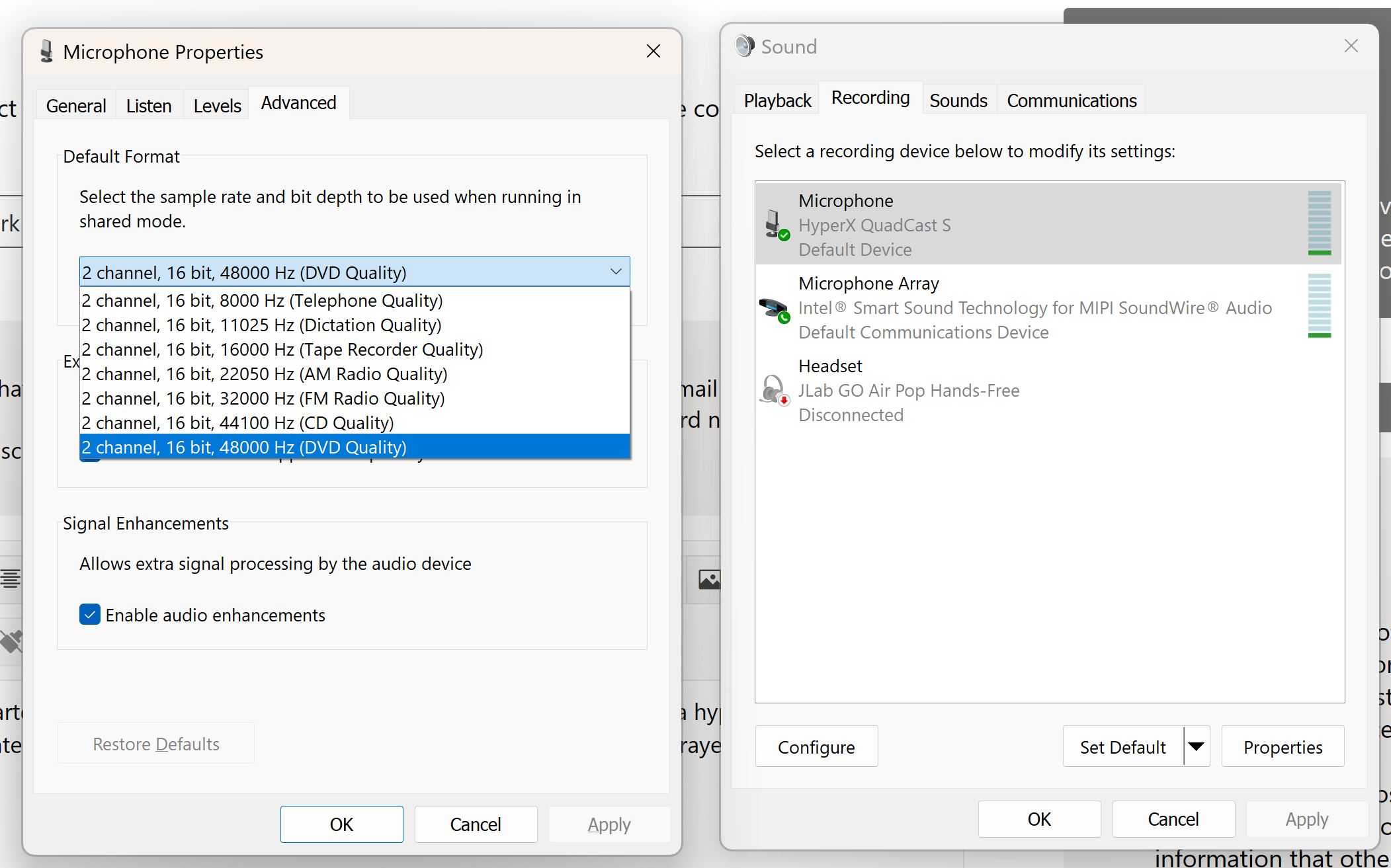The image size is (1391, 868).
Task: Switch to the Playback tab
Action: point(777,100)
